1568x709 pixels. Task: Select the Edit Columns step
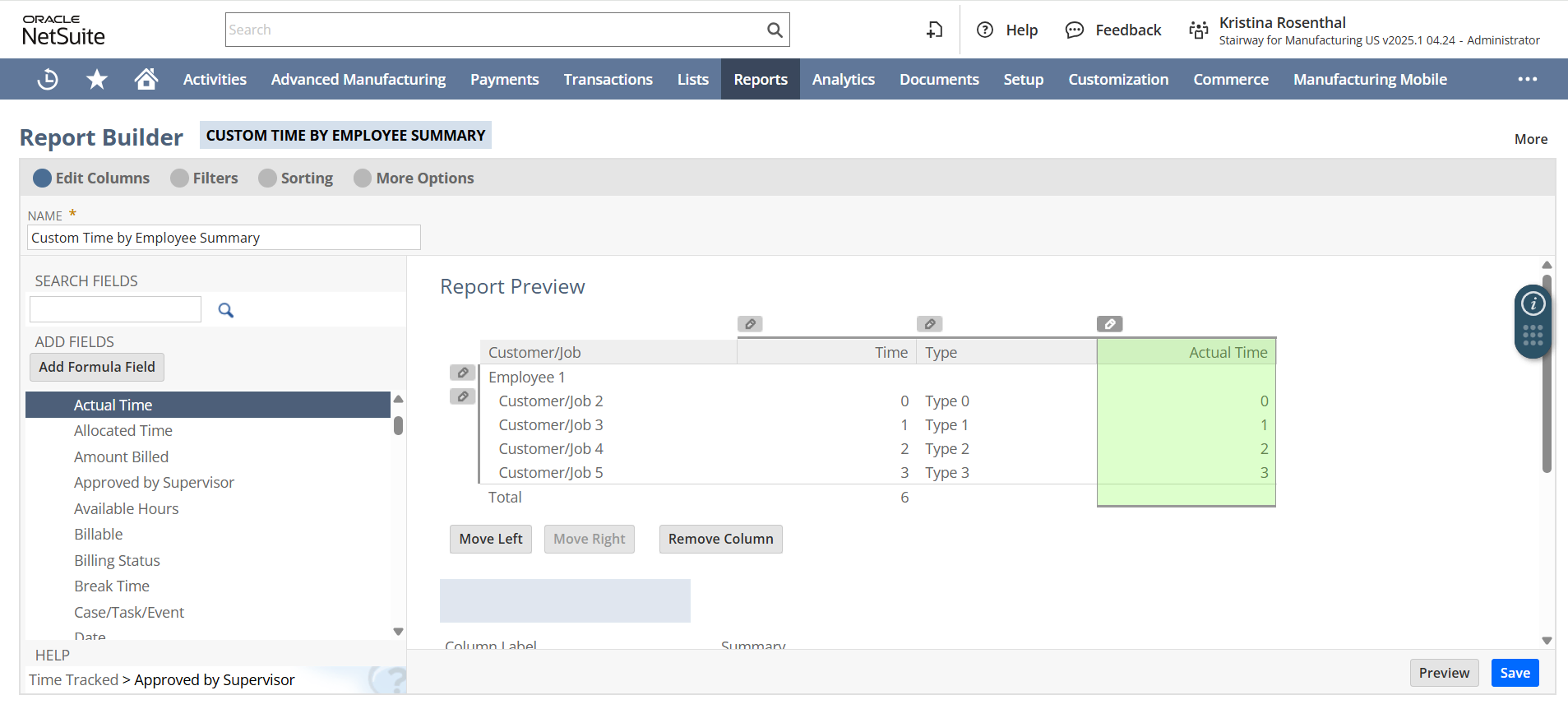pos(91,178)
